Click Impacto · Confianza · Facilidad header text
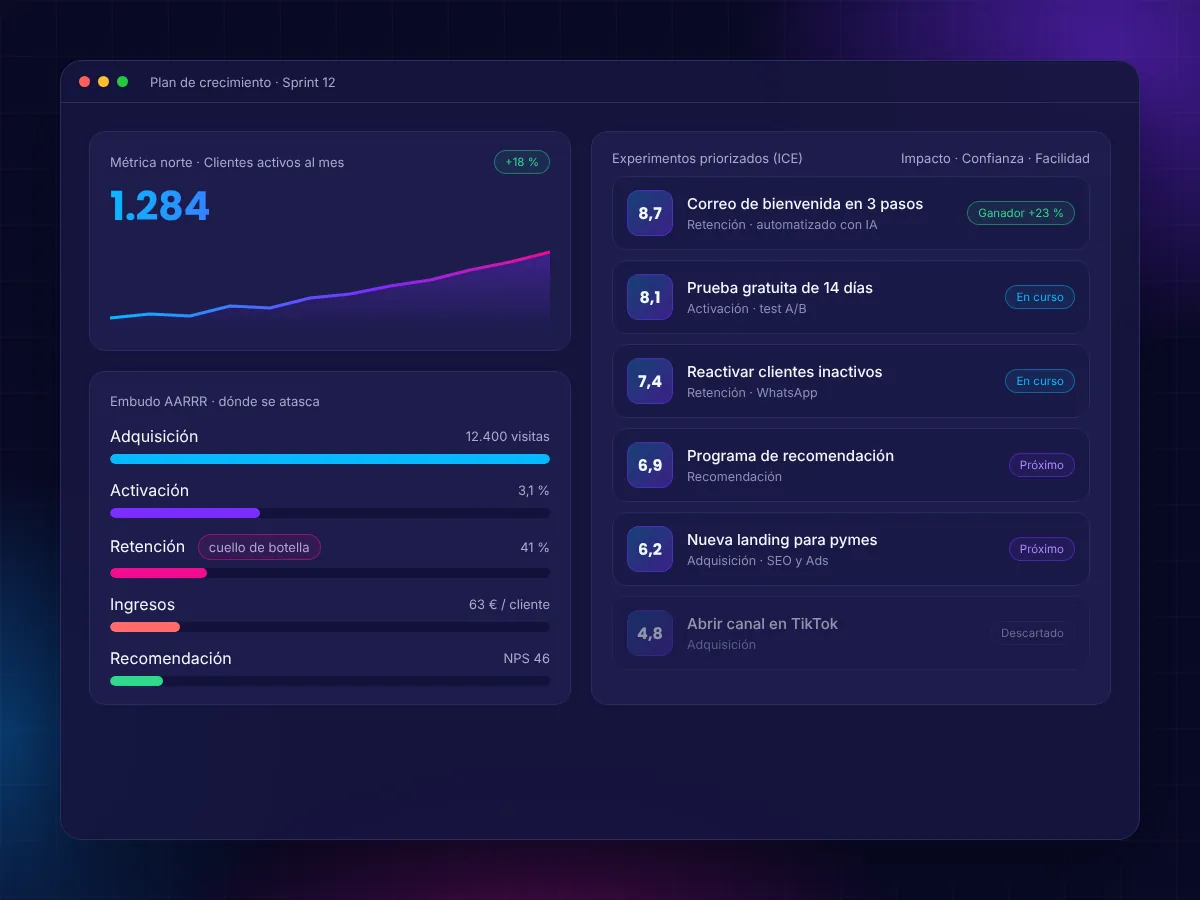The width and height of the screenshot is (1200, 900). 995,158
